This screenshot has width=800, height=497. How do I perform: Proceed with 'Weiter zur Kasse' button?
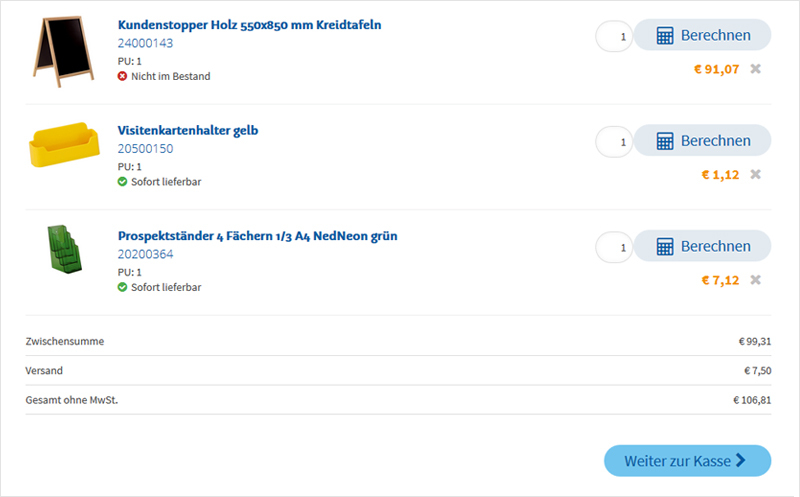[x=687, y=461]
